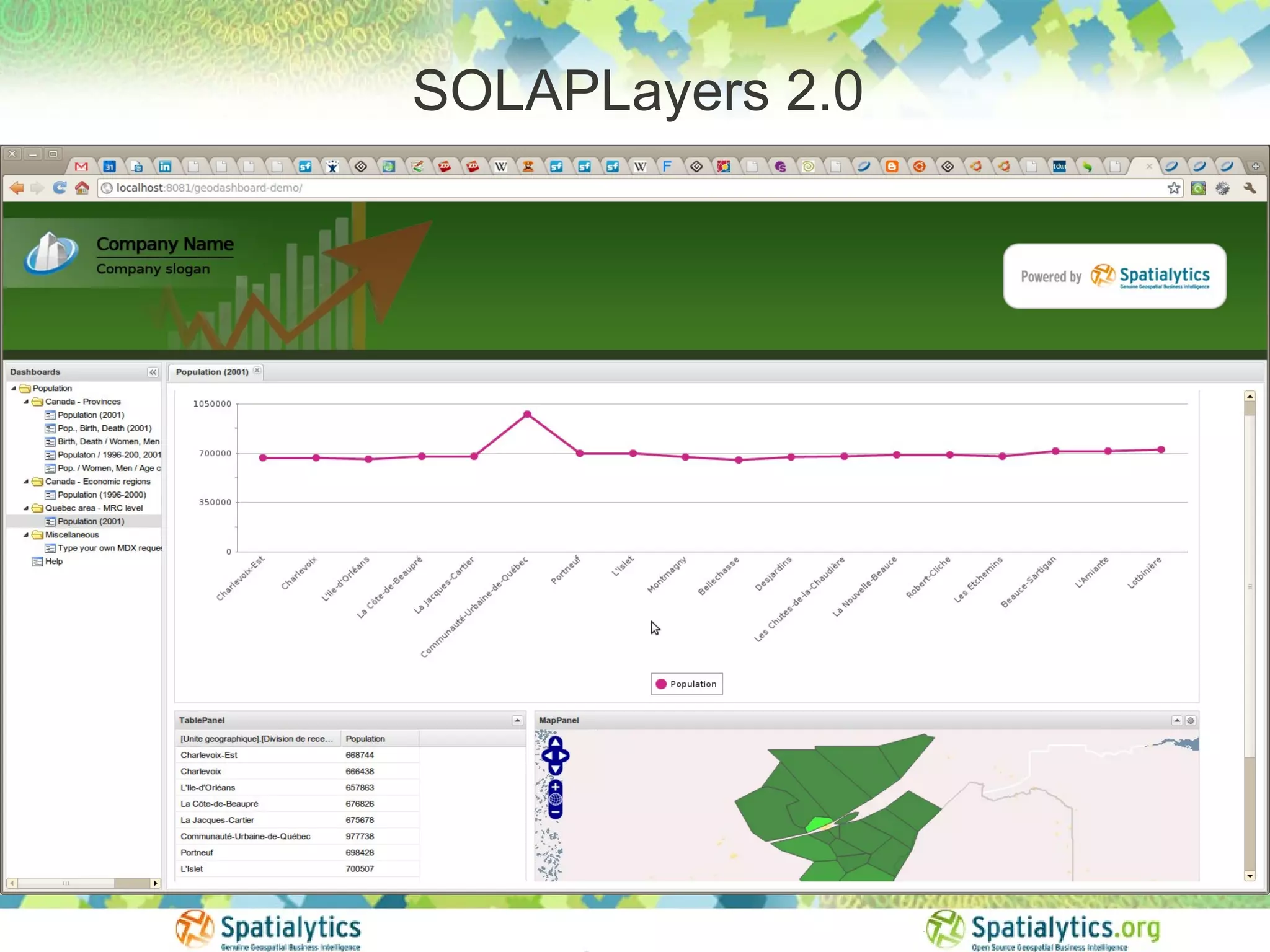Open Pop., Birth, Death (2001) dashboard
Viewport: 1270px width, 952px height.
104,428
